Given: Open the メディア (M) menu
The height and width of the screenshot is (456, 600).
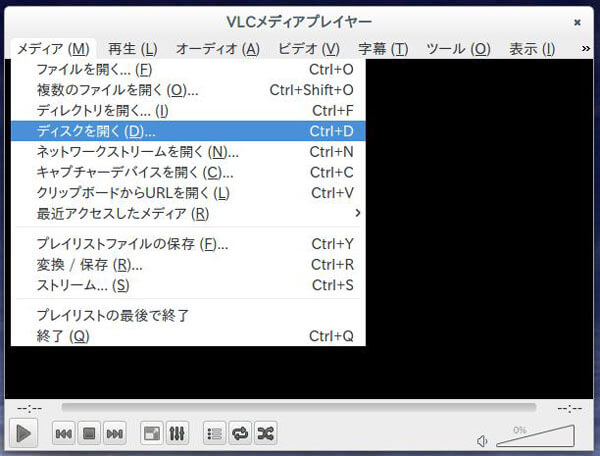Looking at the screenshot, I should click(53, 49).
